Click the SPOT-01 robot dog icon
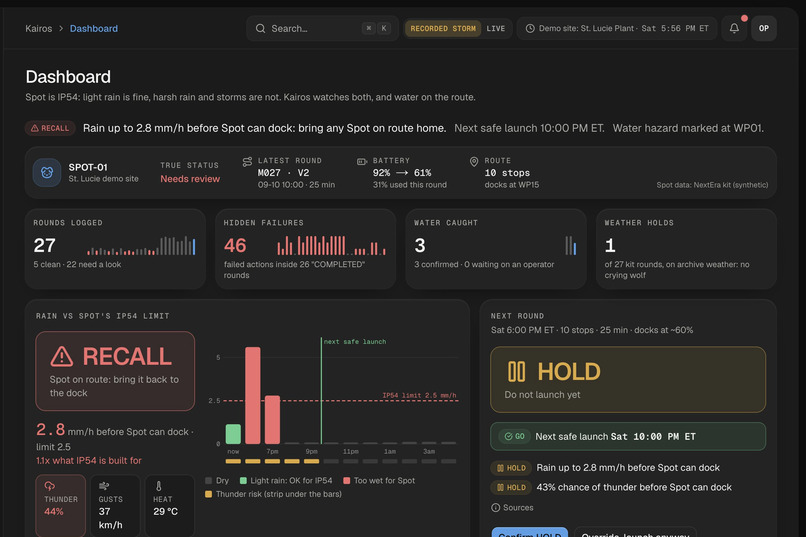The height and width of the screenshot is (537, 806). point(47,173)
